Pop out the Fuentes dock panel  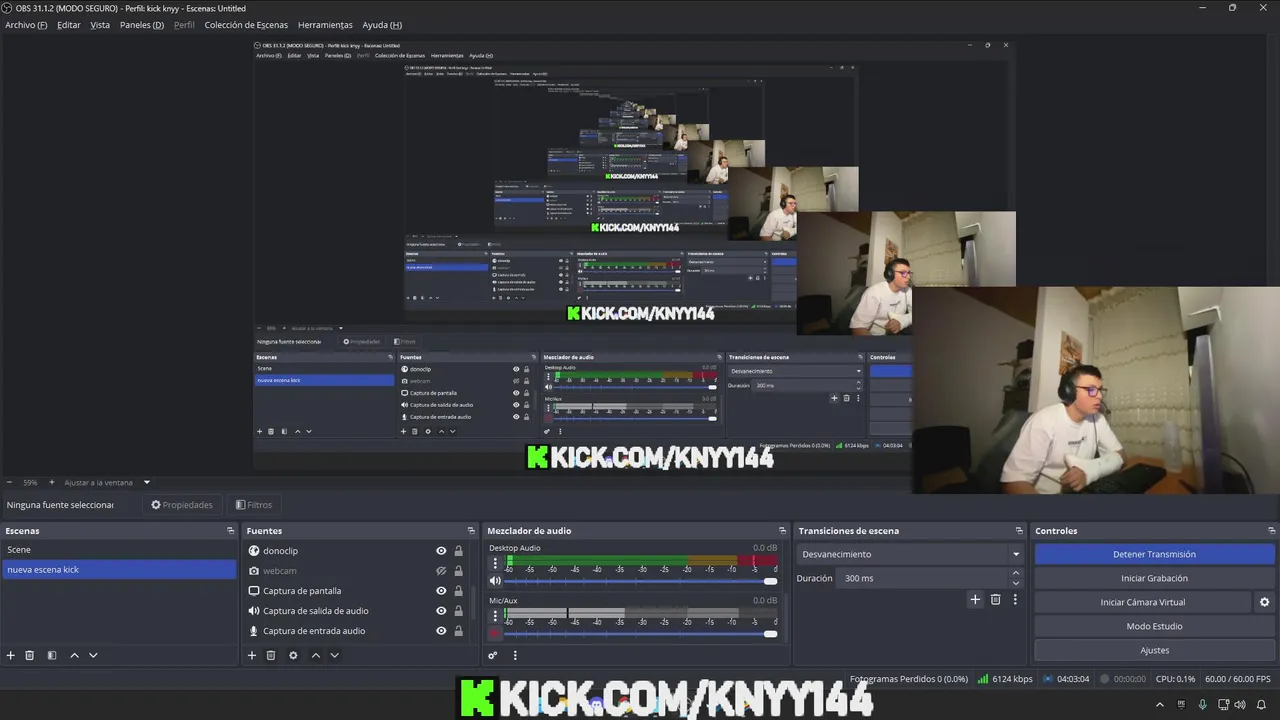tap(471, 531)
